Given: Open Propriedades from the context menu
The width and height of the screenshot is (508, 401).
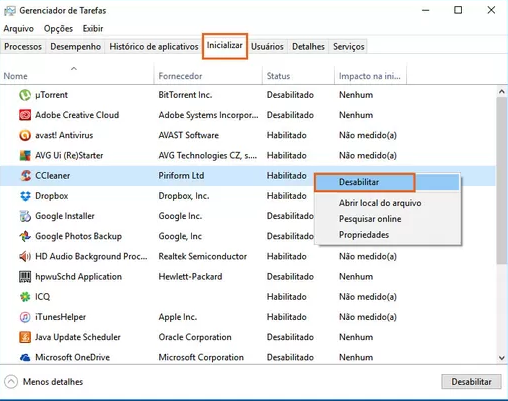Looking at the screenshot, I should coord(364,235).
